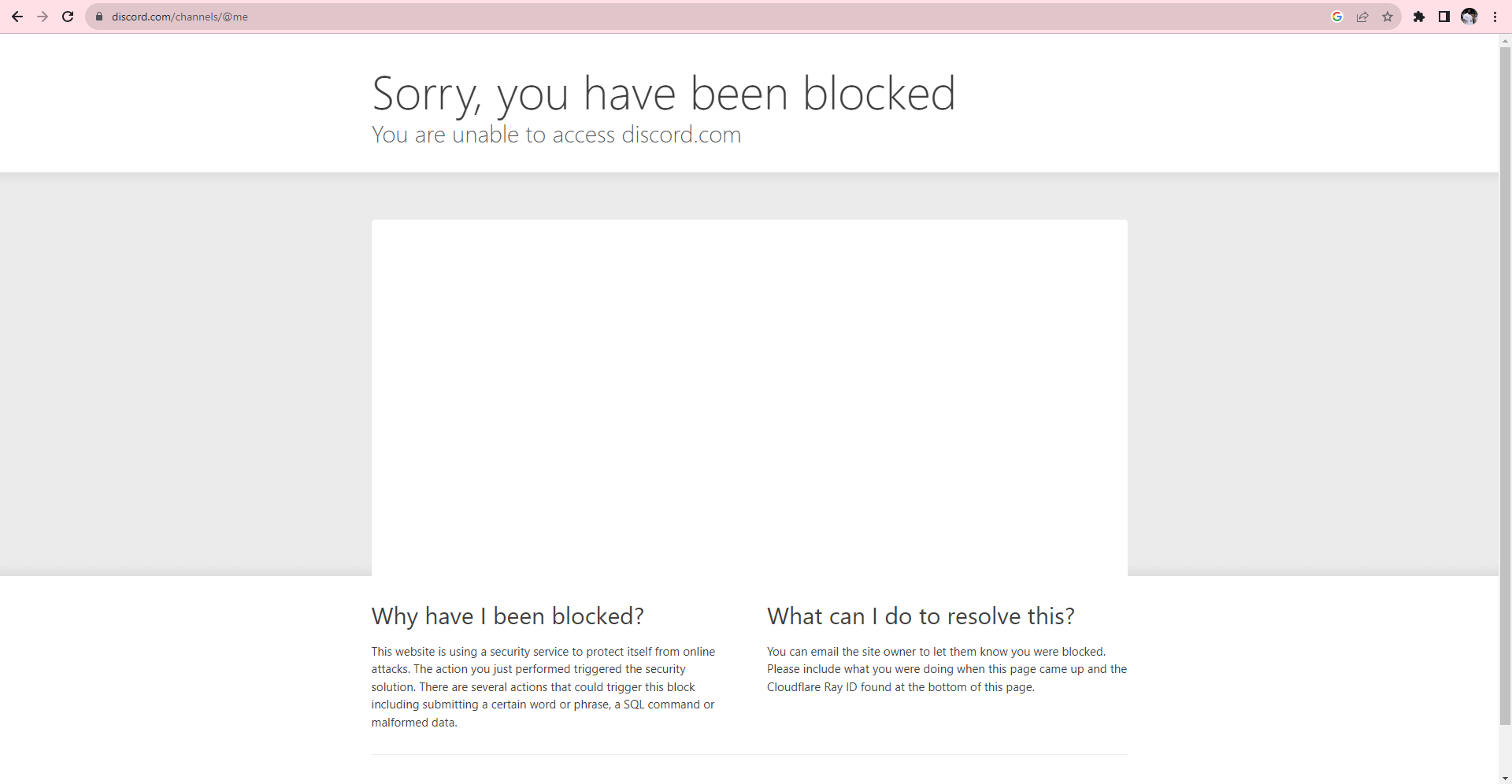View site information via lock icon
The width and height of the screenshot is (1512, 784).
coord(99,17)
